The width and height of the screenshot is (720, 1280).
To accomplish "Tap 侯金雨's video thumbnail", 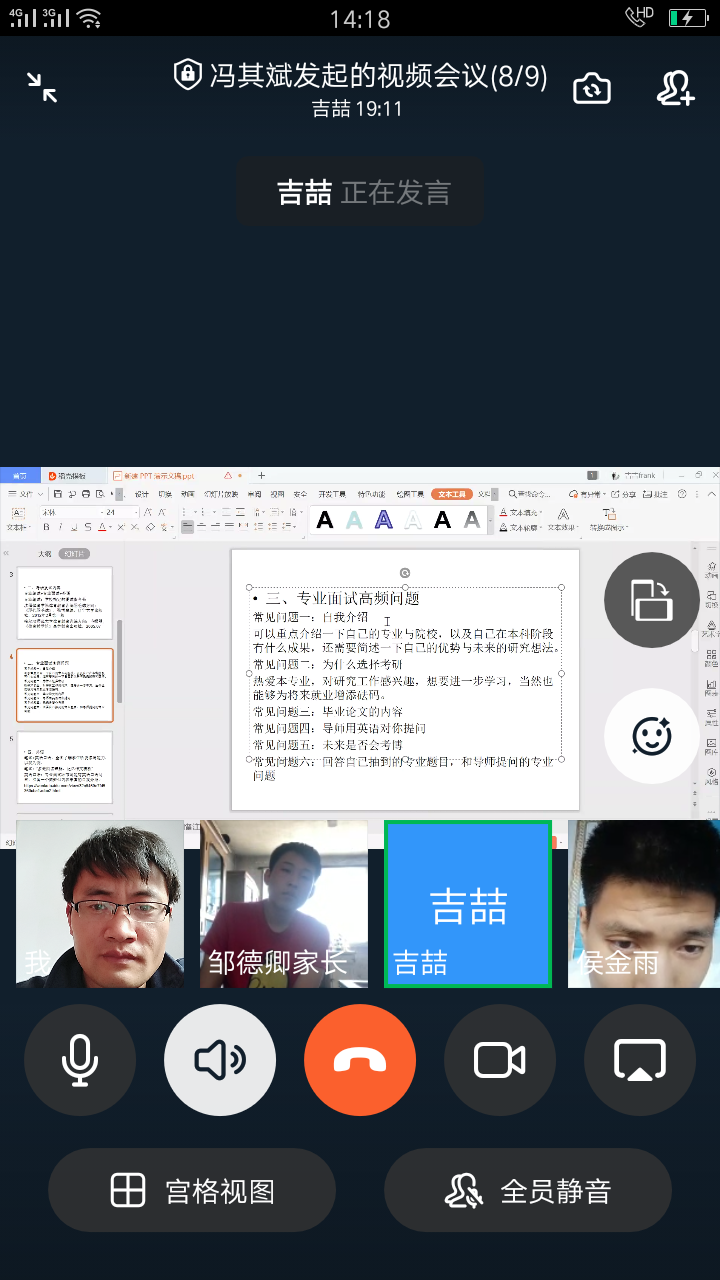I will [x=643, y=904].
